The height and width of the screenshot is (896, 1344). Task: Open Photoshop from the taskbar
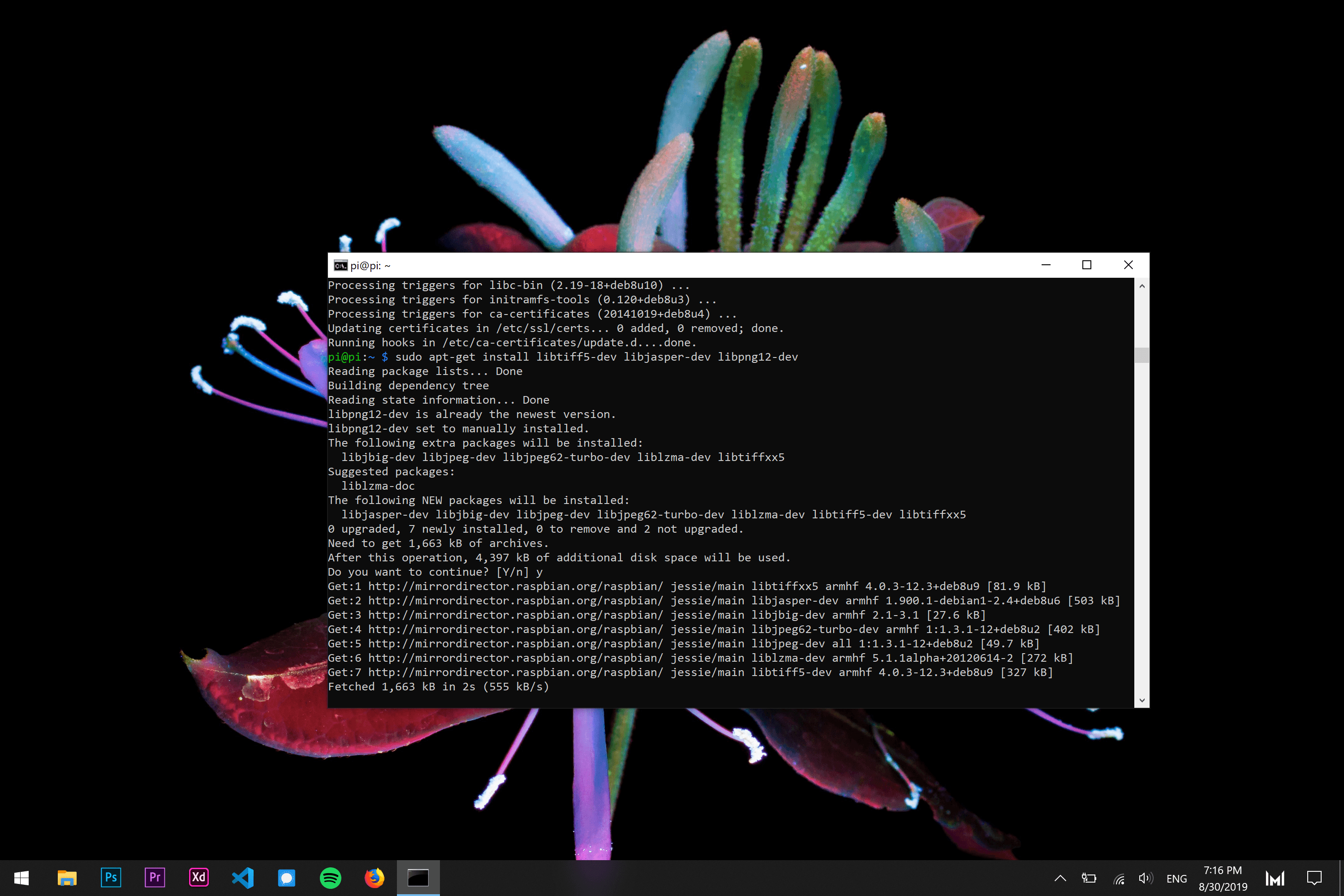[x=111, y=878]
